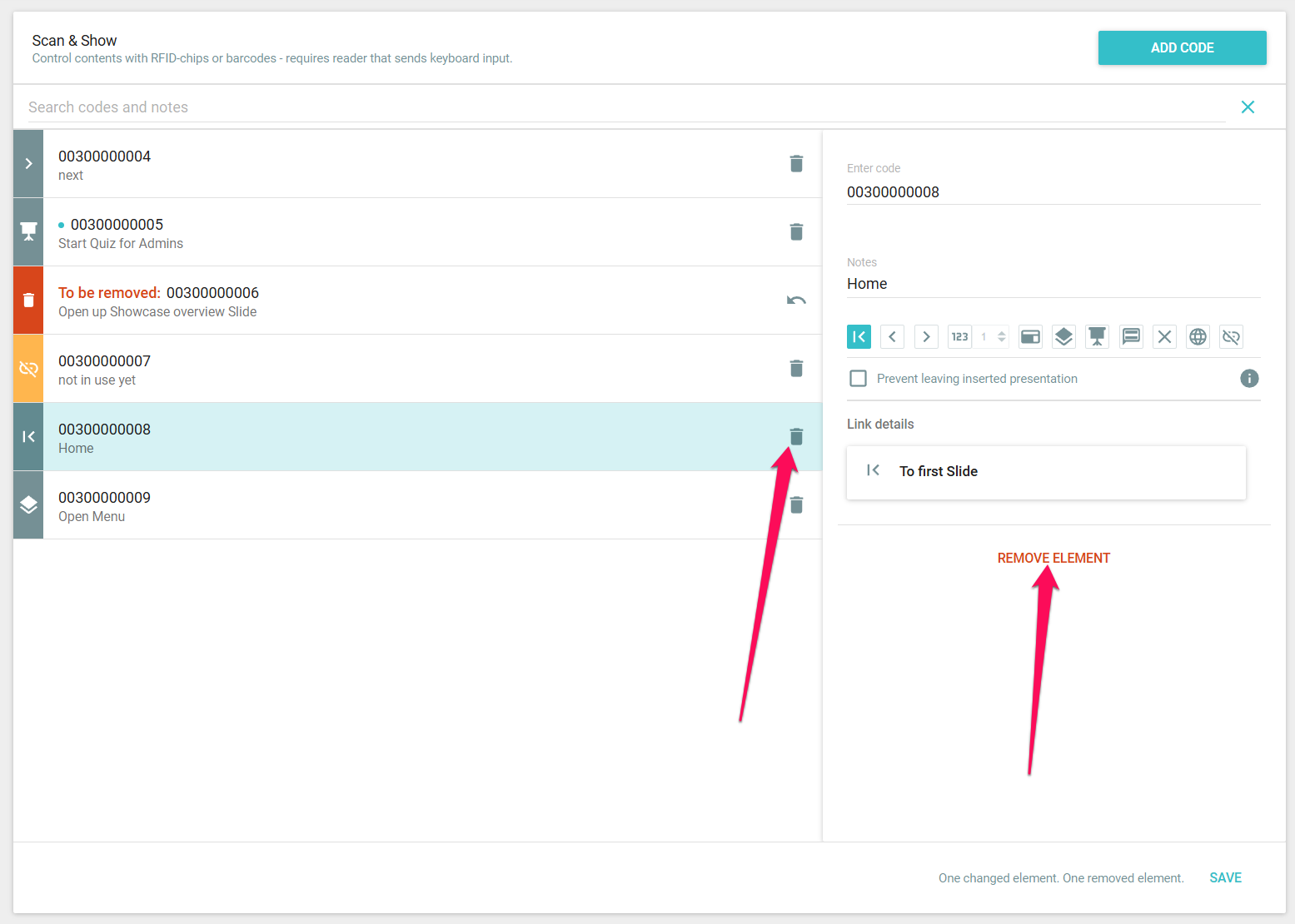Viewport: 1295px width, 924px height.
Task: Select the layers link icon in the toolbar
Action: (1063, 337)
